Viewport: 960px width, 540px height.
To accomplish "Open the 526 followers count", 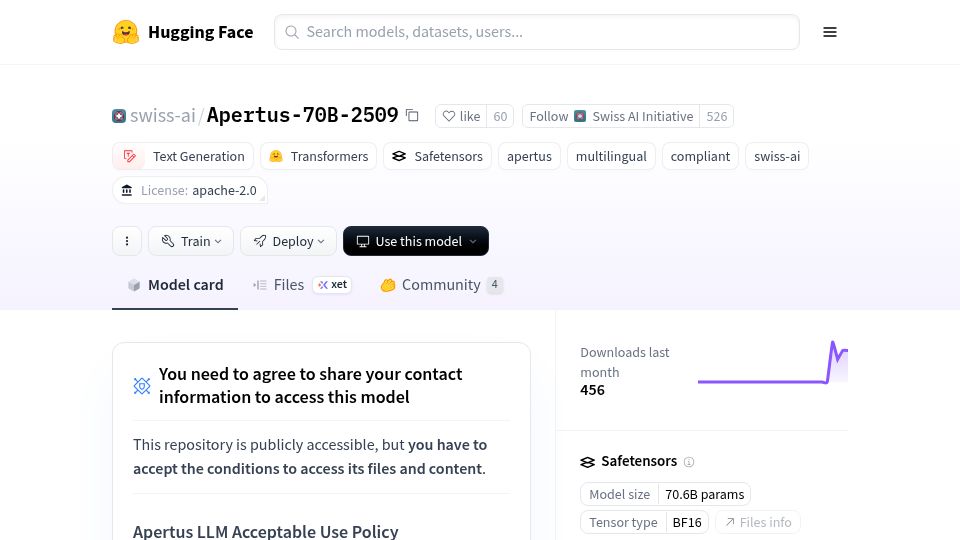I will point(716,116).
